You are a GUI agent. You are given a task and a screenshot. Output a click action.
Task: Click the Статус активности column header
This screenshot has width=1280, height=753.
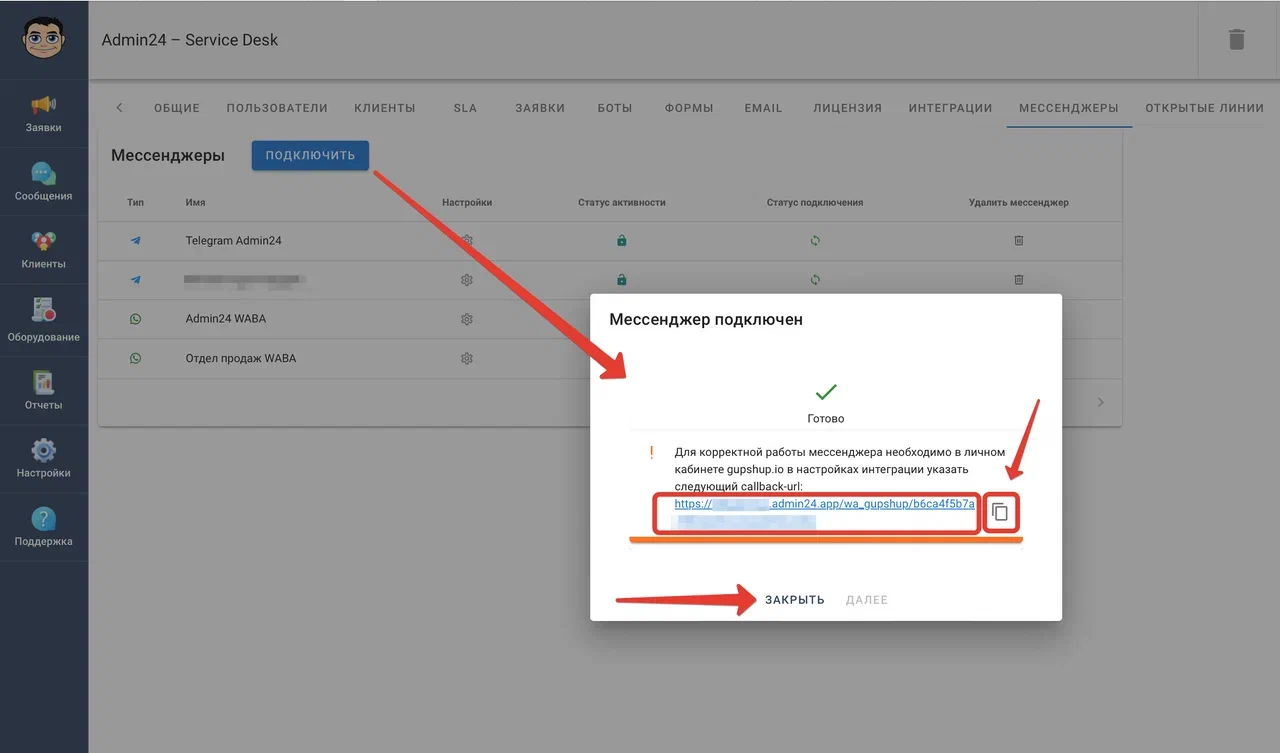(622, 202)
